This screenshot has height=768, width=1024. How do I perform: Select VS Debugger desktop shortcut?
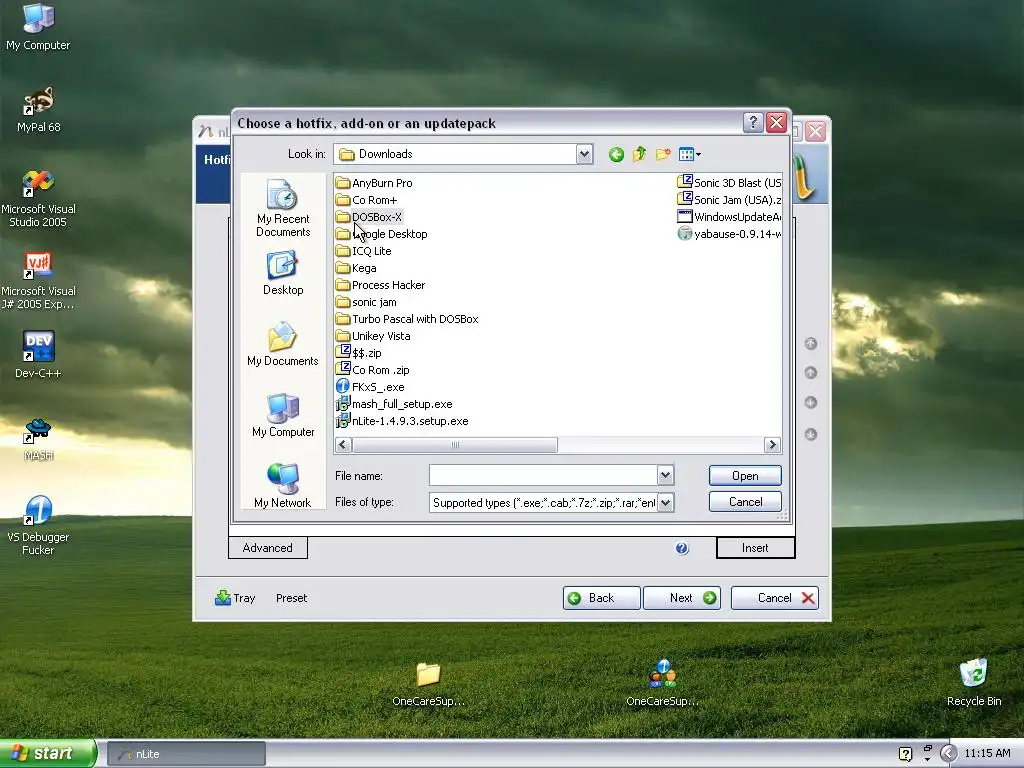tap(39, 526)
